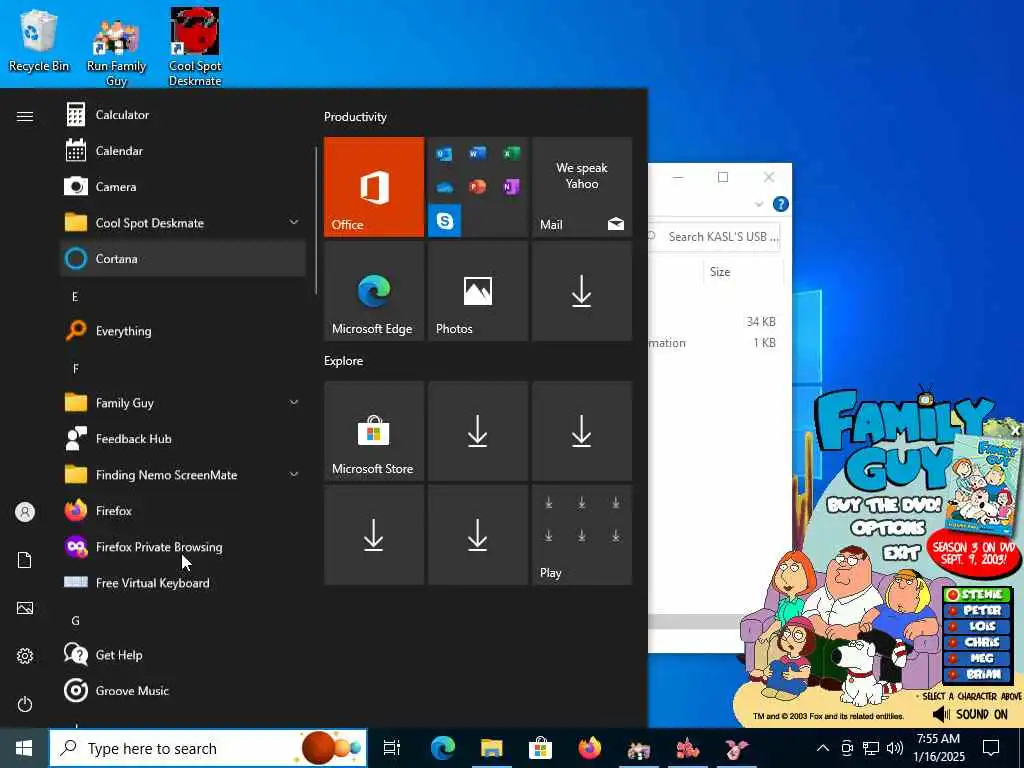Click the Windows Start button
Viewport: 1024px width, 768px height.
24,748
